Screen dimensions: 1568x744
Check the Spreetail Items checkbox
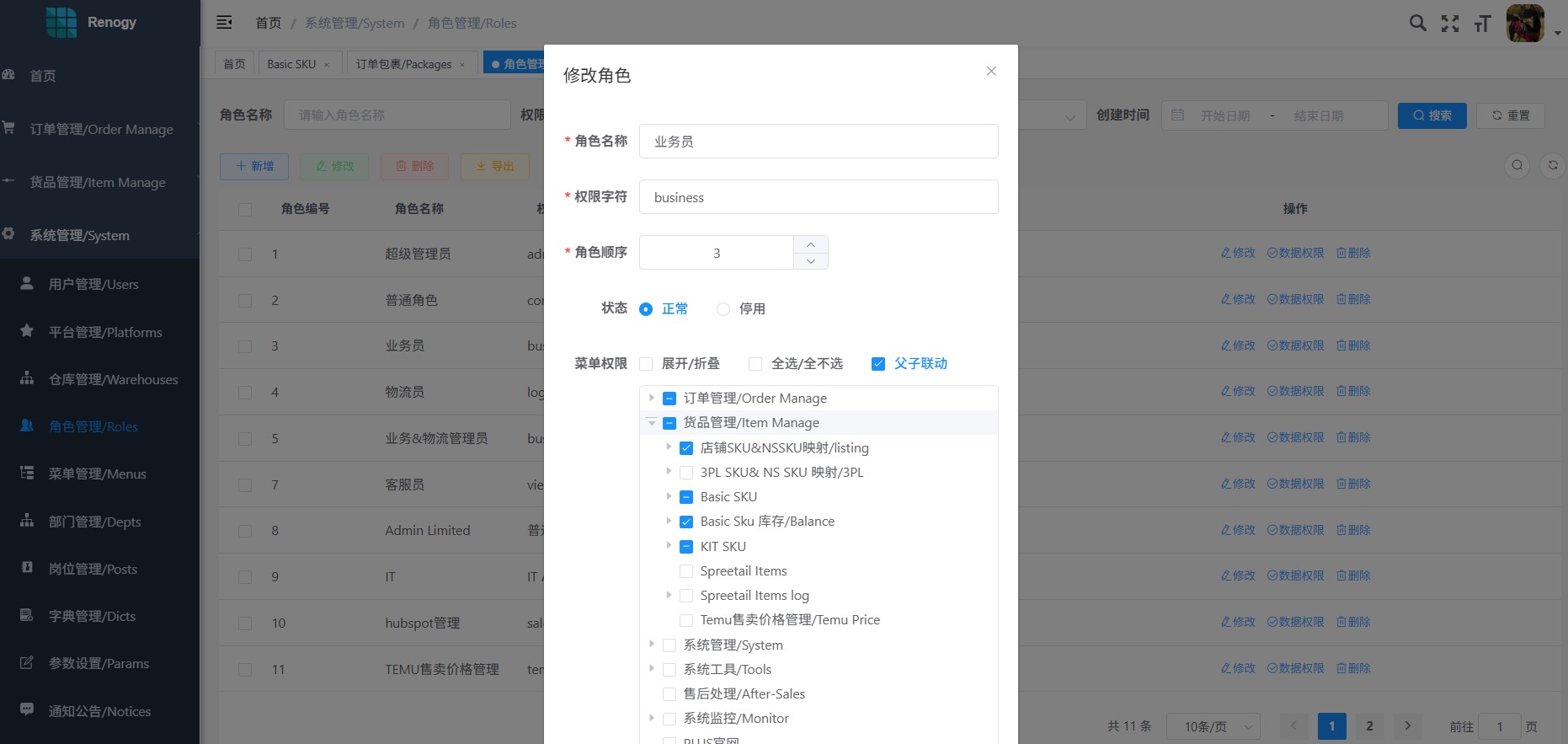click(x=686, y=571)
